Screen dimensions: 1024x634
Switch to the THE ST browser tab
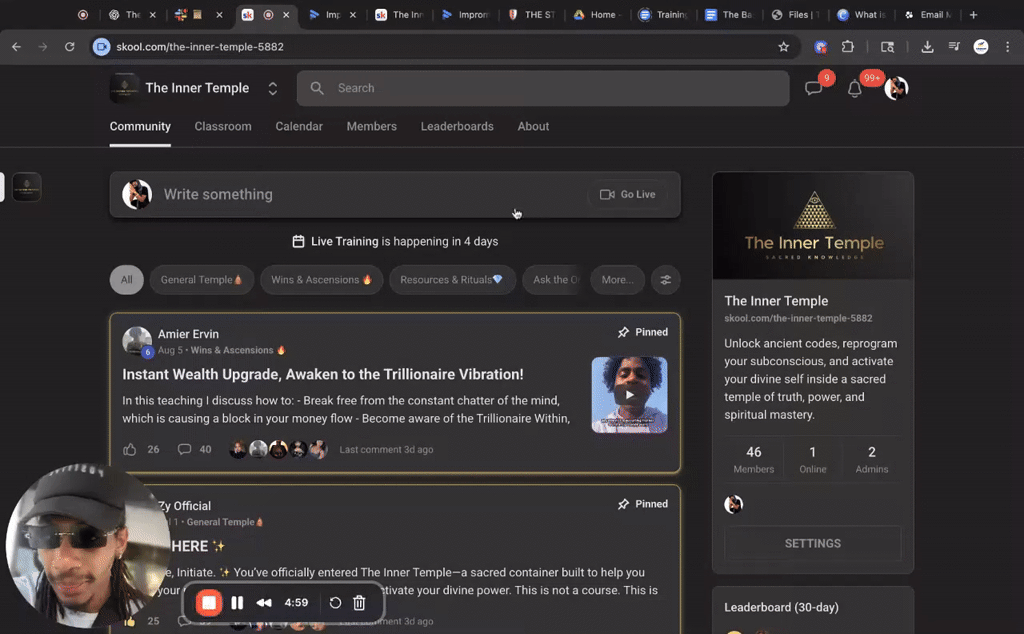[x=533, y=14]
